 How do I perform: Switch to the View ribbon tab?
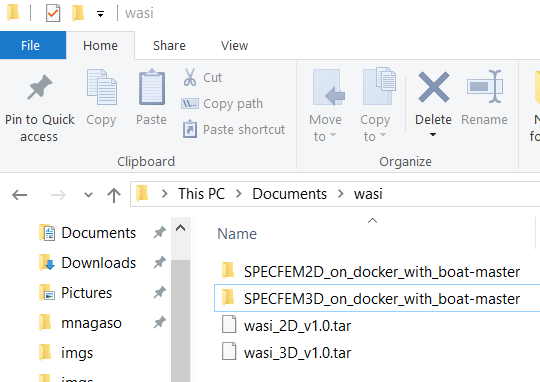(234, 45)
